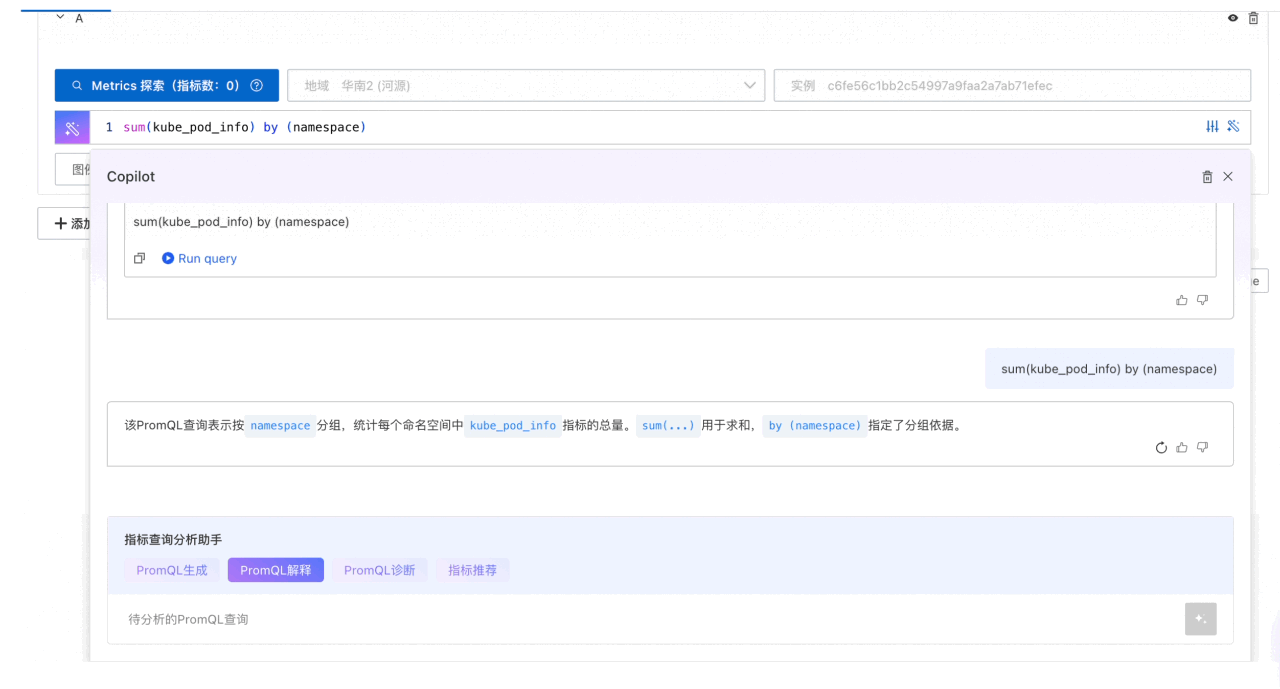Regenerate the PromQL explanation response
Image resolution: width=1280 pixels, height=689 pixels.
[x=1161, y=448]
